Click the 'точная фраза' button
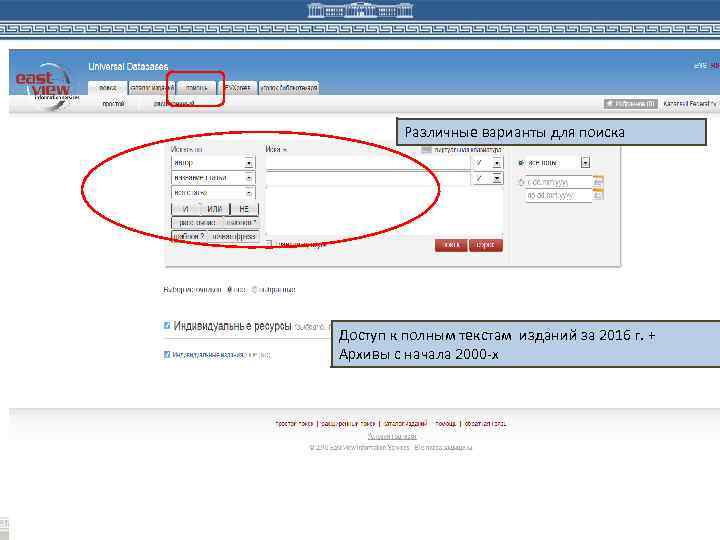Screen dimensions: 720x540 click(x=234, y=236)
